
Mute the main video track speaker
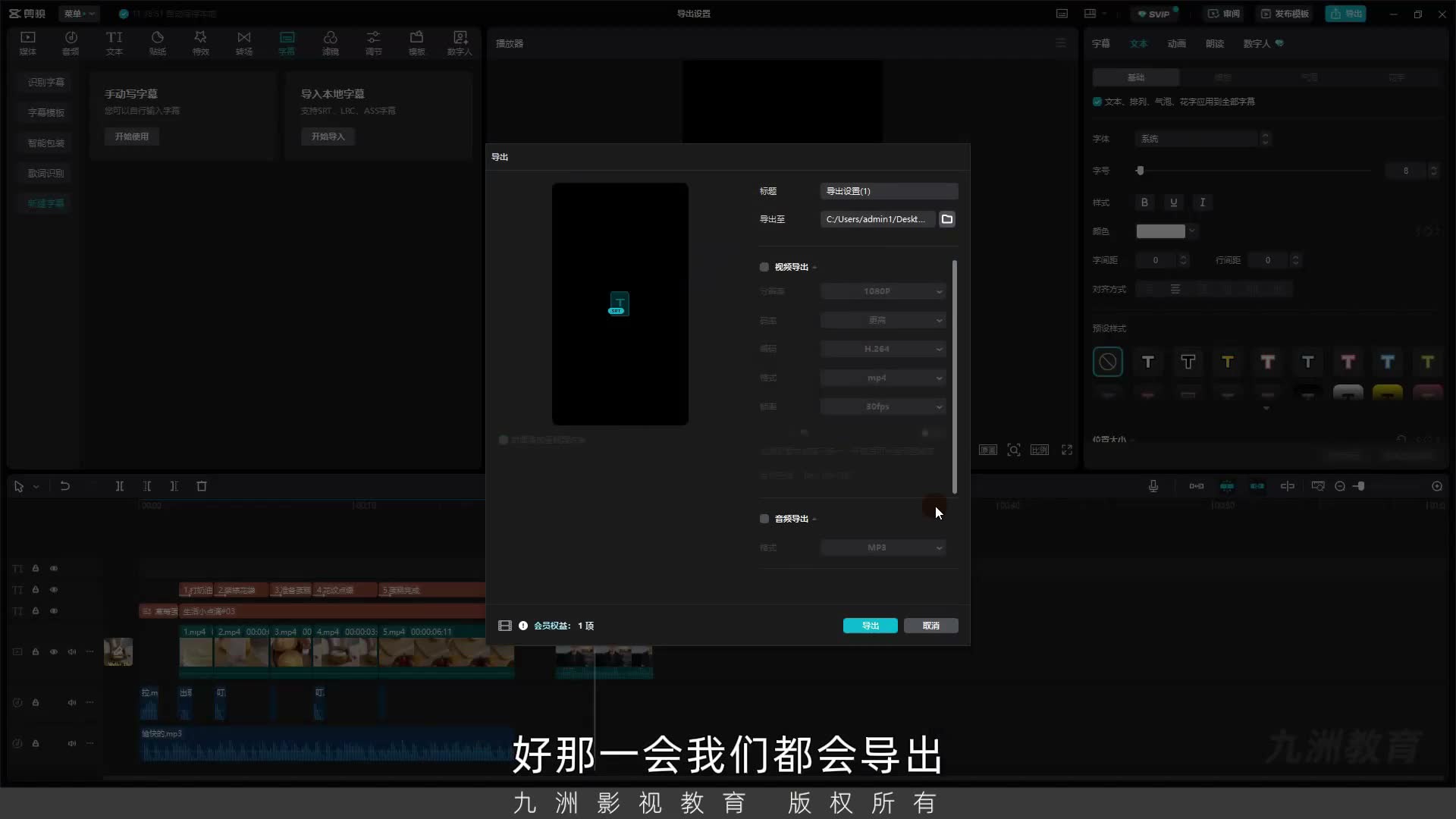point(72,651)
